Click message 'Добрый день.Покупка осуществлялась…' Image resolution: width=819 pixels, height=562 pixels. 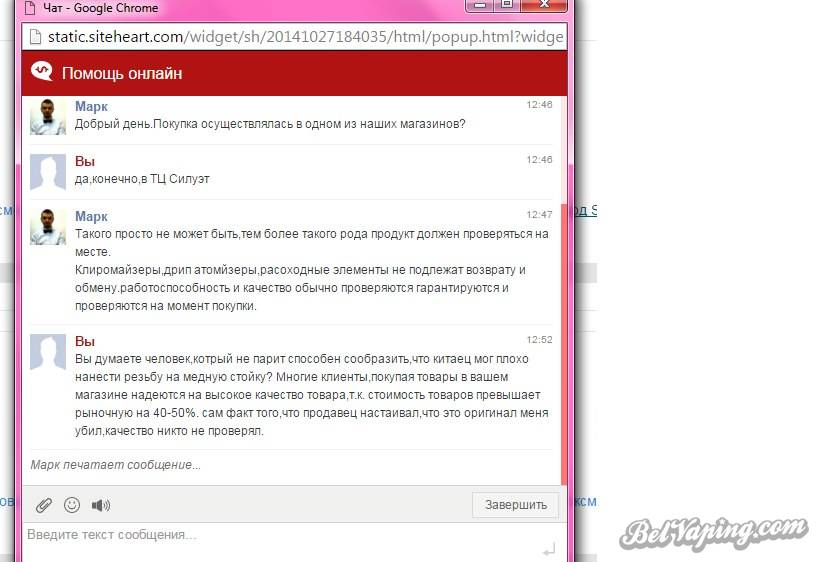click(270, 124)
